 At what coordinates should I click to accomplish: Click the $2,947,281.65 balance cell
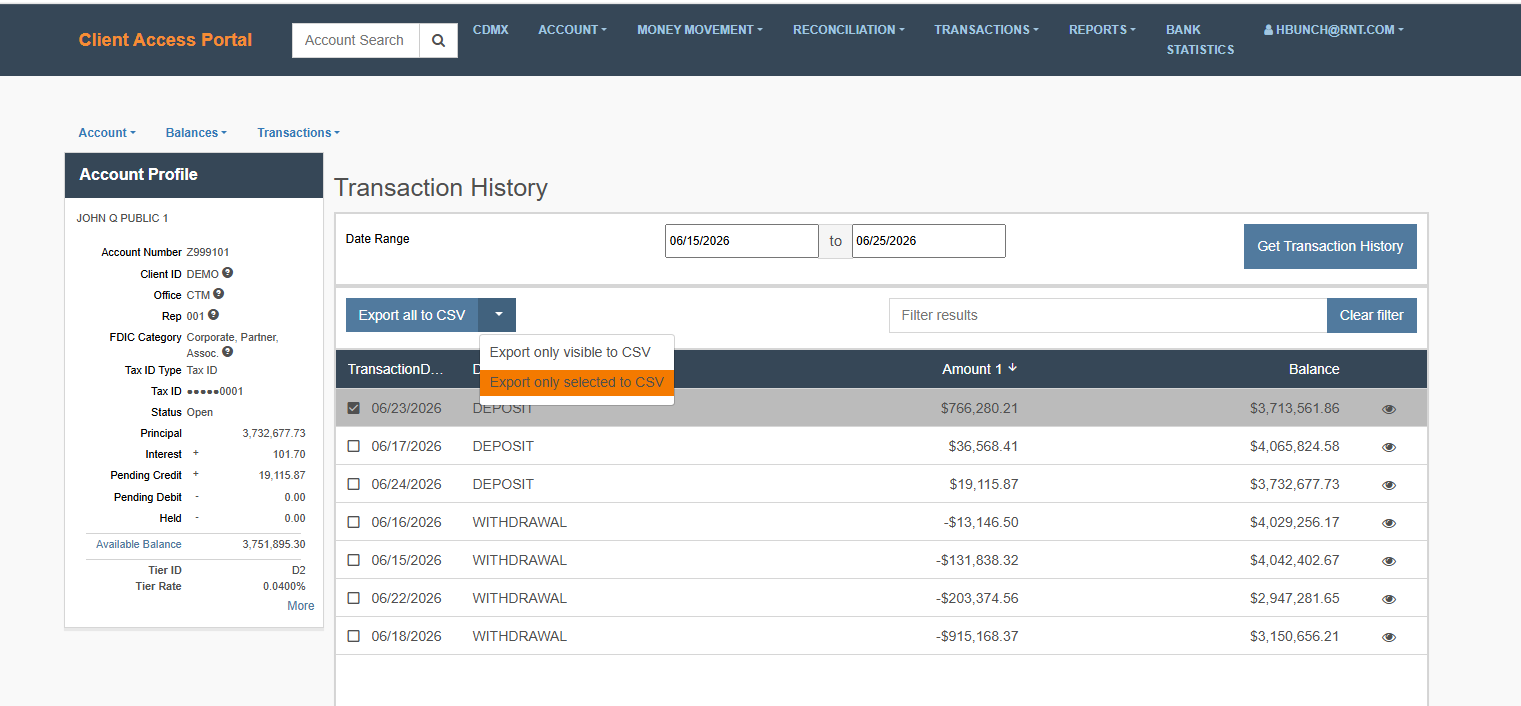[x=1294, y=598]
